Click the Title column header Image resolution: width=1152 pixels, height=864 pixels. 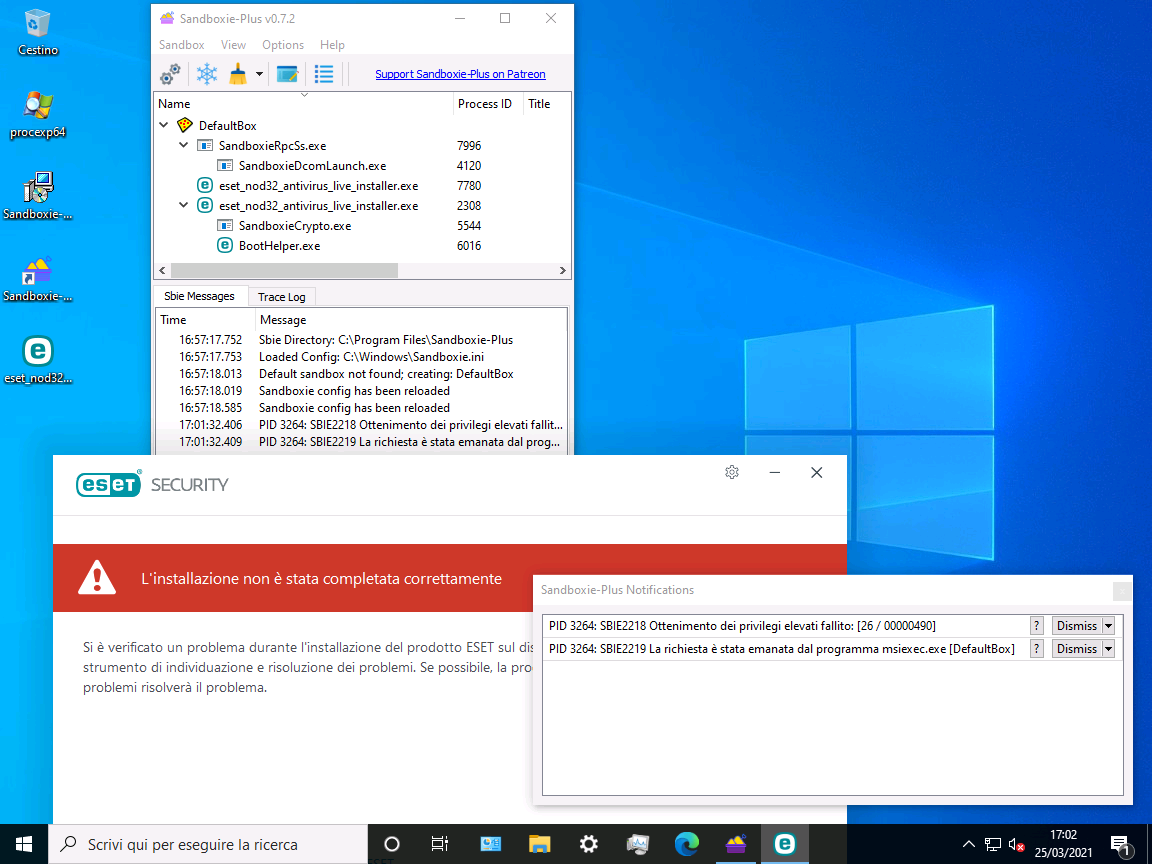546,104
